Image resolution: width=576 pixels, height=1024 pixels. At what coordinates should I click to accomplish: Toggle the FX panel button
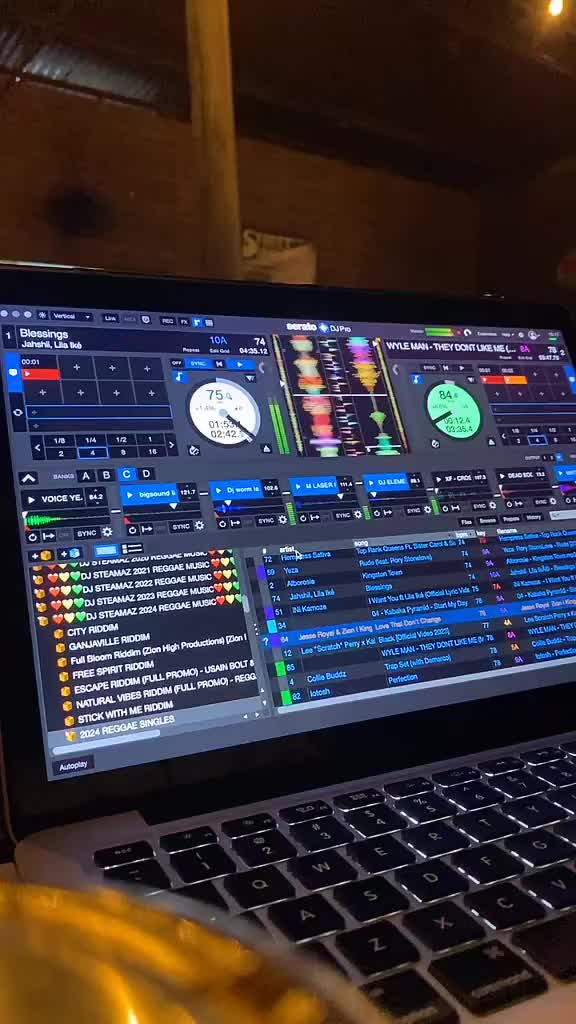click(x=184, y=321)
